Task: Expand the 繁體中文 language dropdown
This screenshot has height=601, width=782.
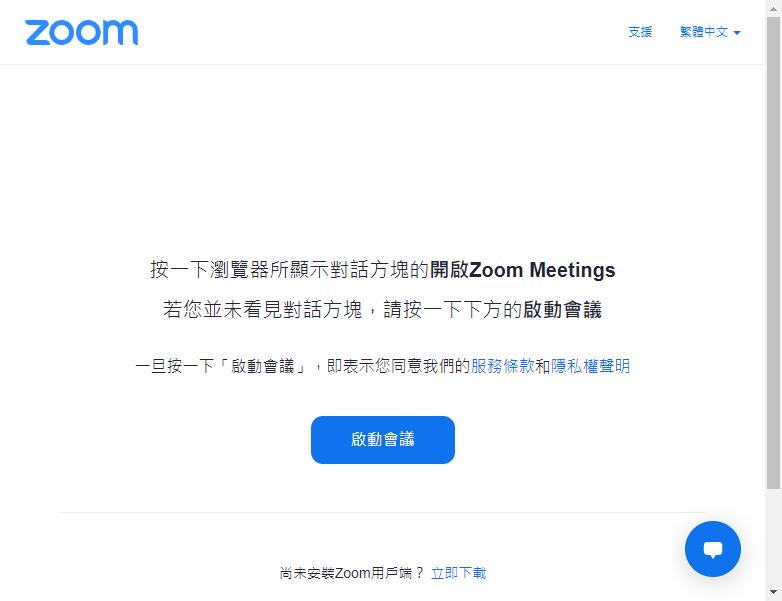Action: pyautogui.click(x=710, y=32)
